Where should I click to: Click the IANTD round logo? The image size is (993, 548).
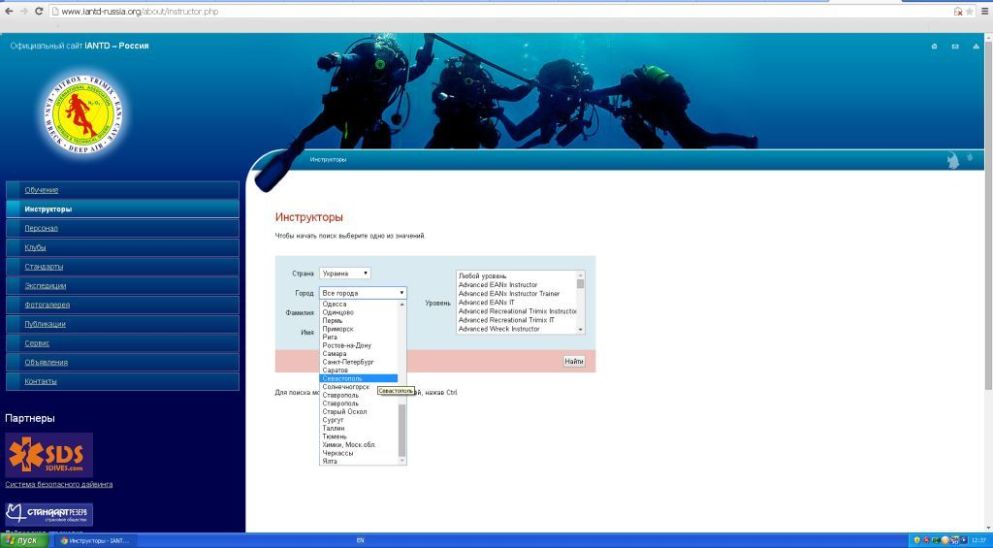coord(83,115)
